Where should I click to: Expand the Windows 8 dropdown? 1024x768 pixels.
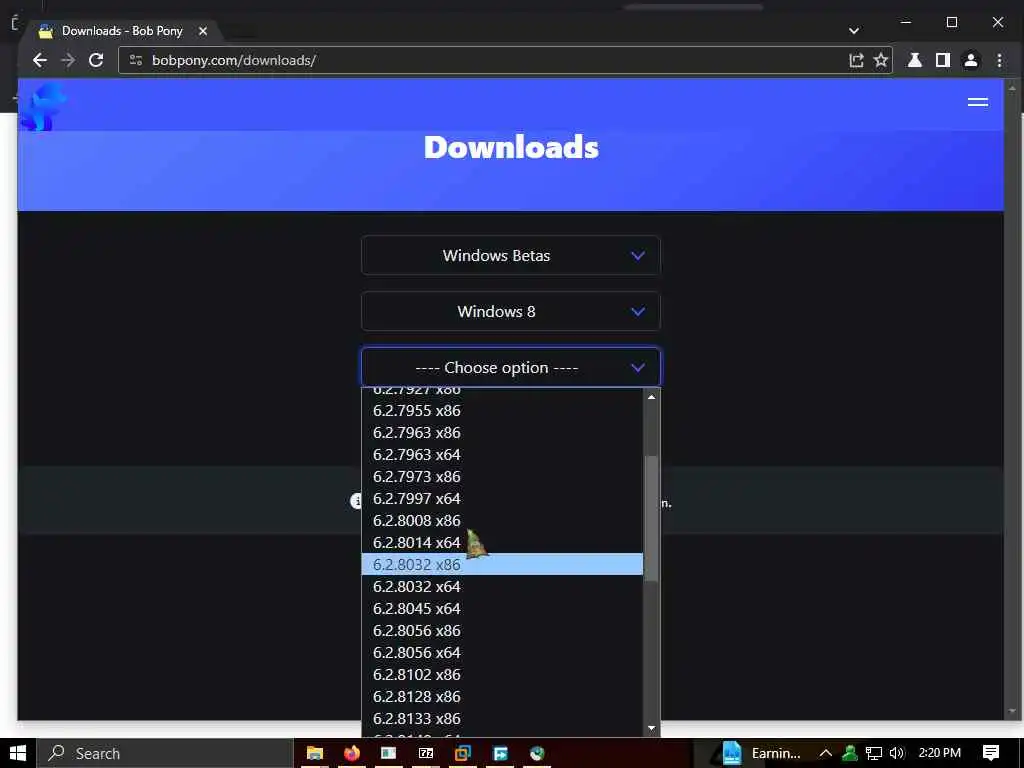511,312
